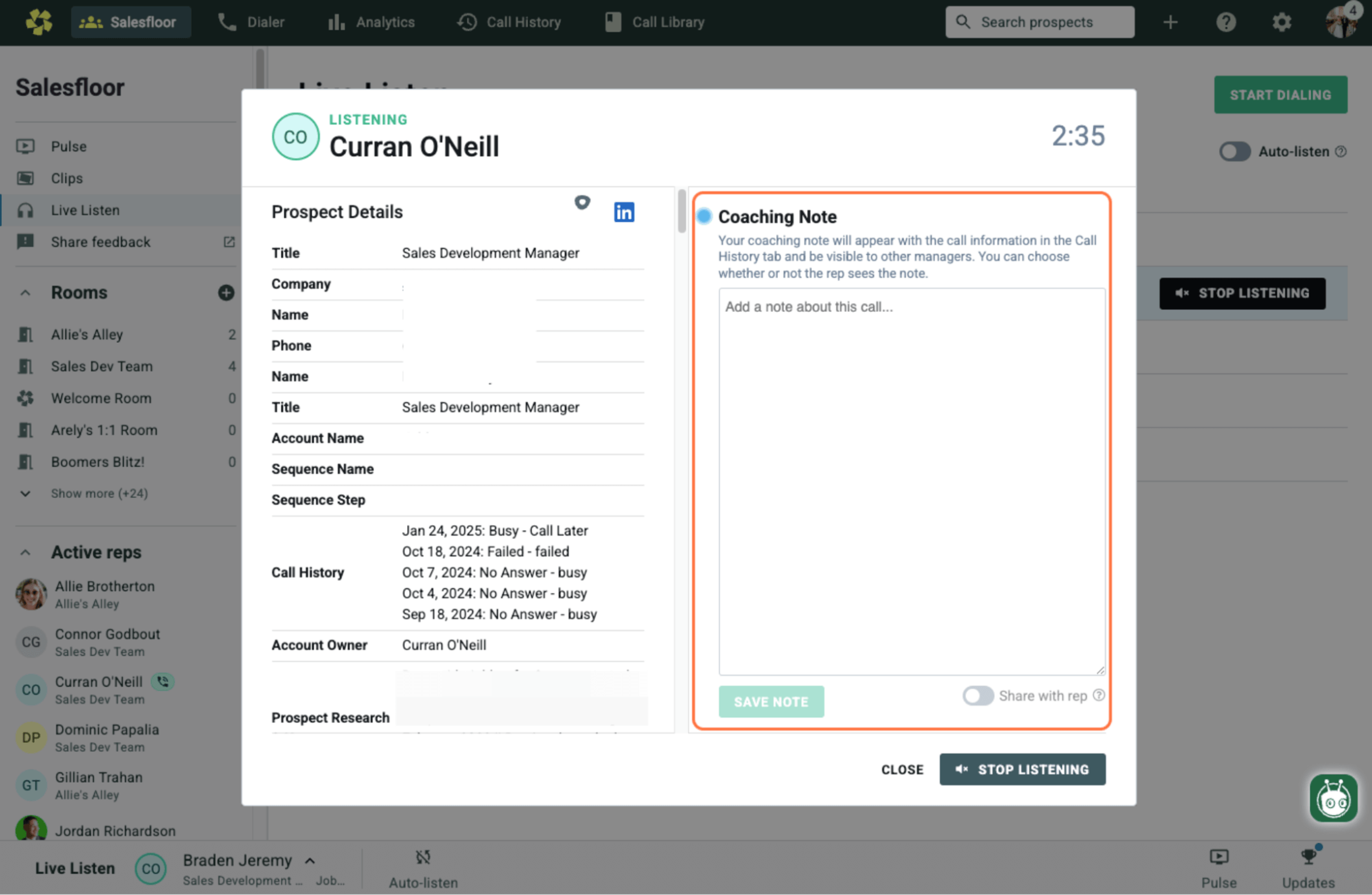Click Close in the listening dialog

point(901,769)
